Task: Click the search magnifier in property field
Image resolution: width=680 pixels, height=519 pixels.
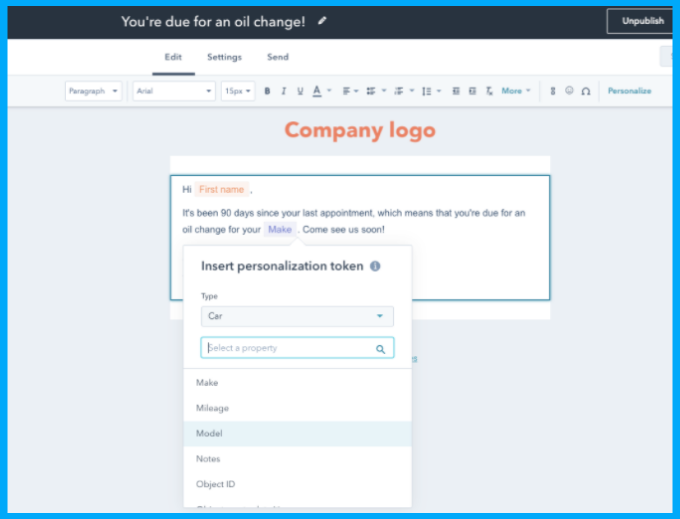Action: click(381, 349)
